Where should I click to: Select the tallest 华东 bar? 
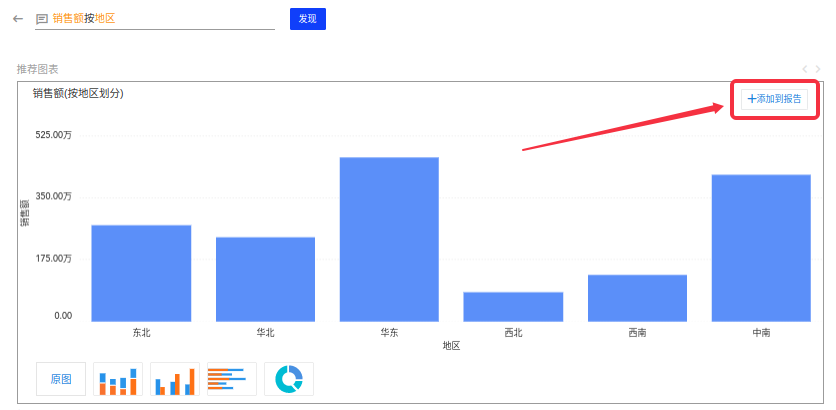point(389,239)
